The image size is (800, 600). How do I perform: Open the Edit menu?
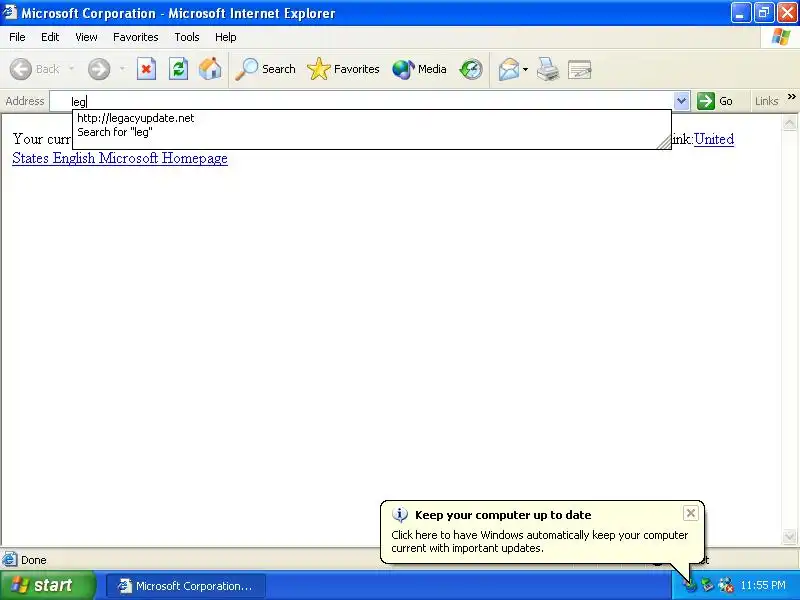pyautogui.click(x=50, y=37)
